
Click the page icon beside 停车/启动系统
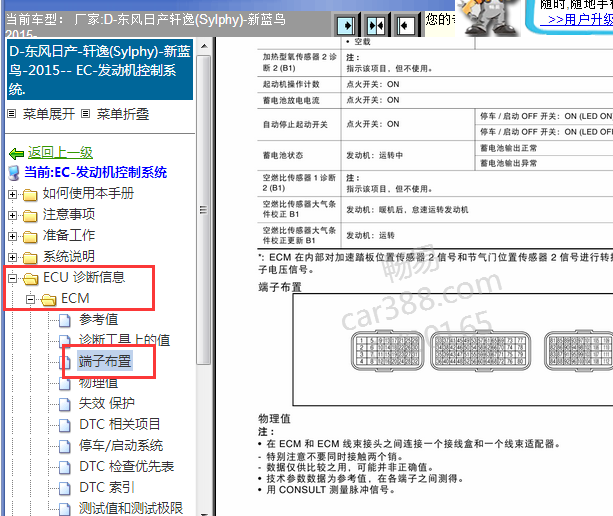(x=65, y=446)
